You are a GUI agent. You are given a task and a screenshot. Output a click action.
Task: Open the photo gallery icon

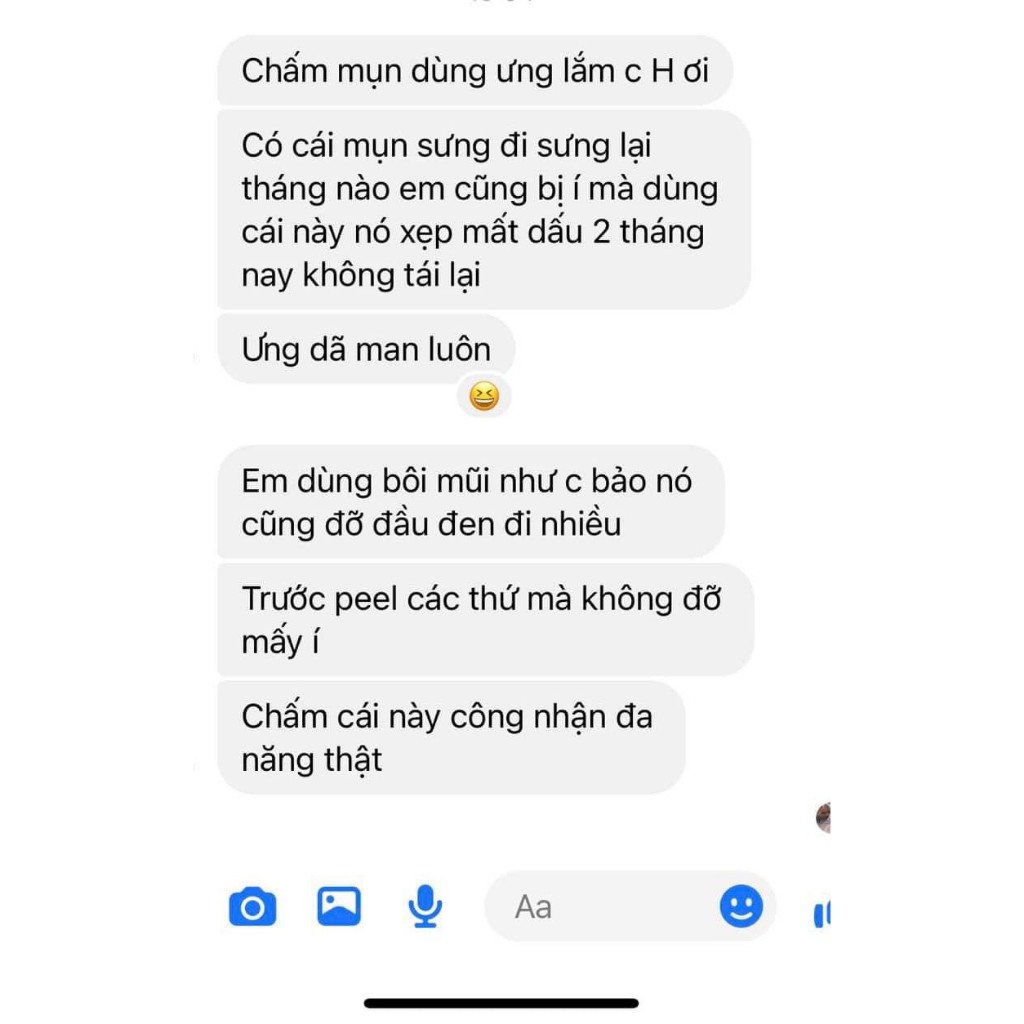click(x=339, y=906)
